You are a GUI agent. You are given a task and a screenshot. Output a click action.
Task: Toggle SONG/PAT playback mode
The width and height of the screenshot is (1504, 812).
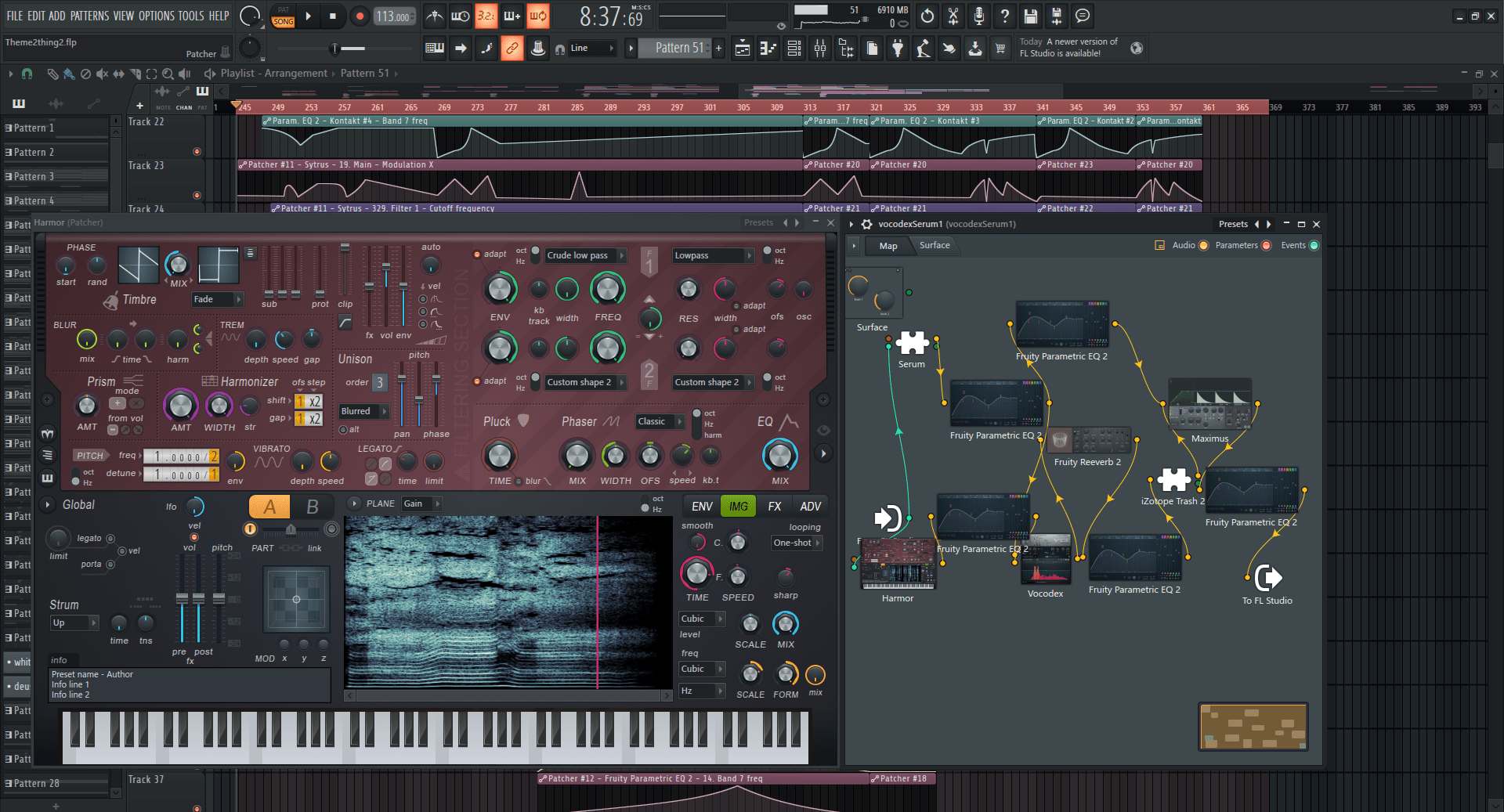click(x=284, y=16)
